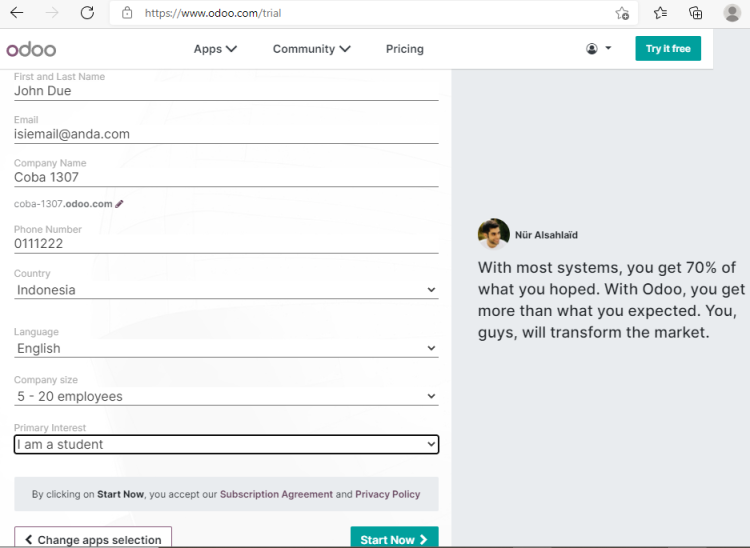Viewport: 750px width, 548px height.
Task: Click the Start Now button
Action: pyautogui.click(x=394, y=537)
